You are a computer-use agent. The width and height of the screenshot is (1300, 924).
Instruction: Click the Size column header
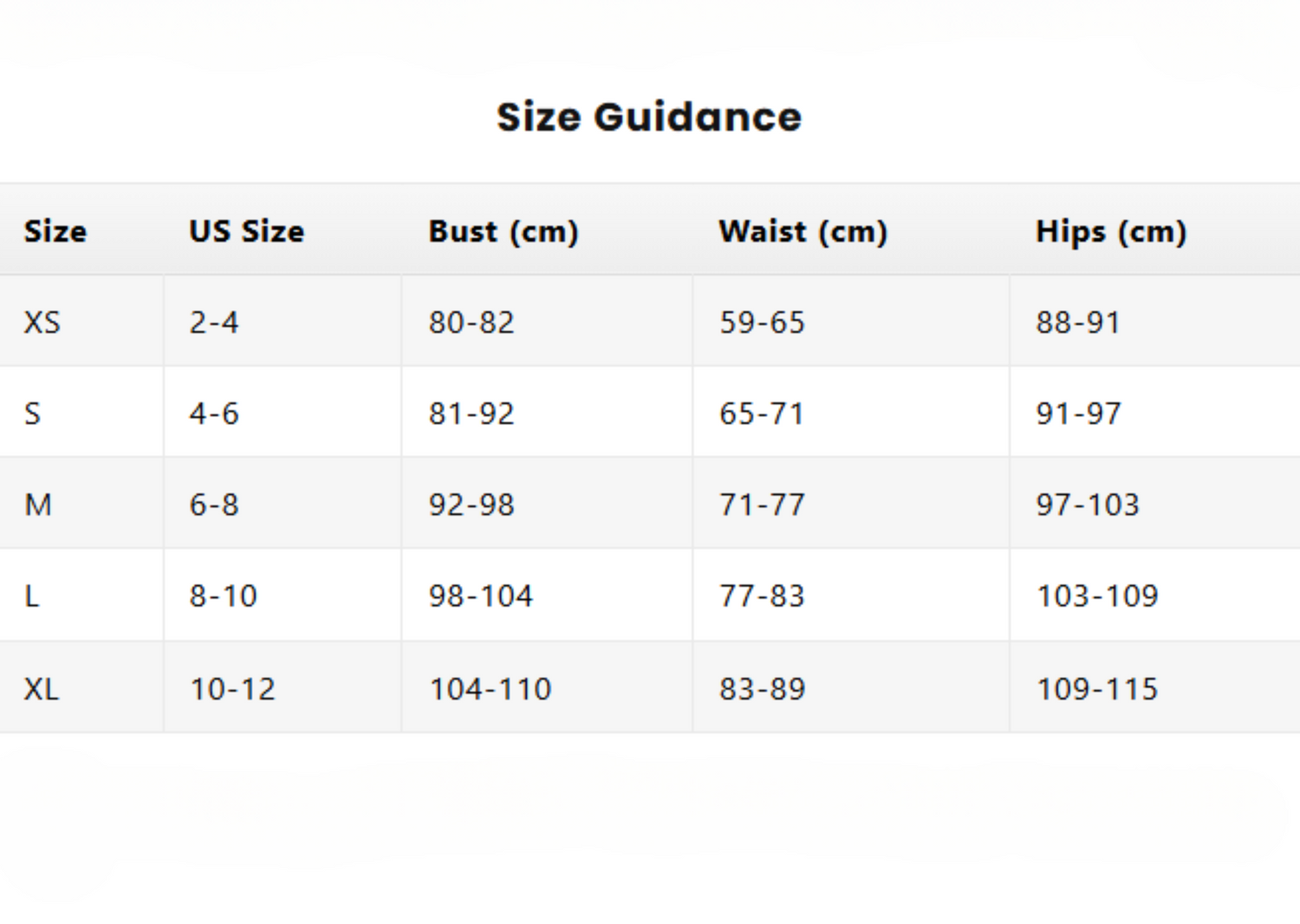coord(55,231)
